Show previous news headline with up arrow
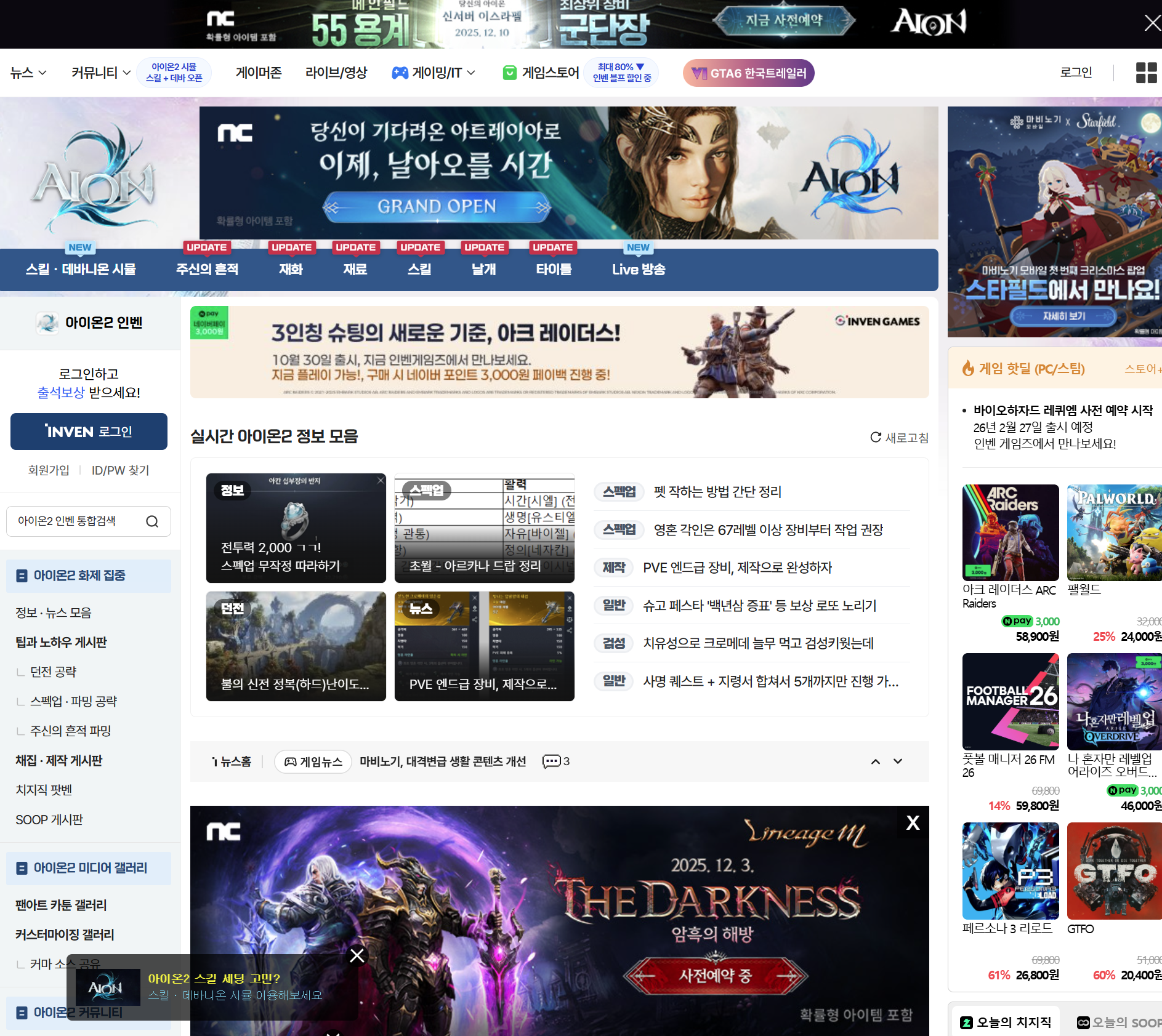This screenshot has height=1036, width=1162. point(875,761)
